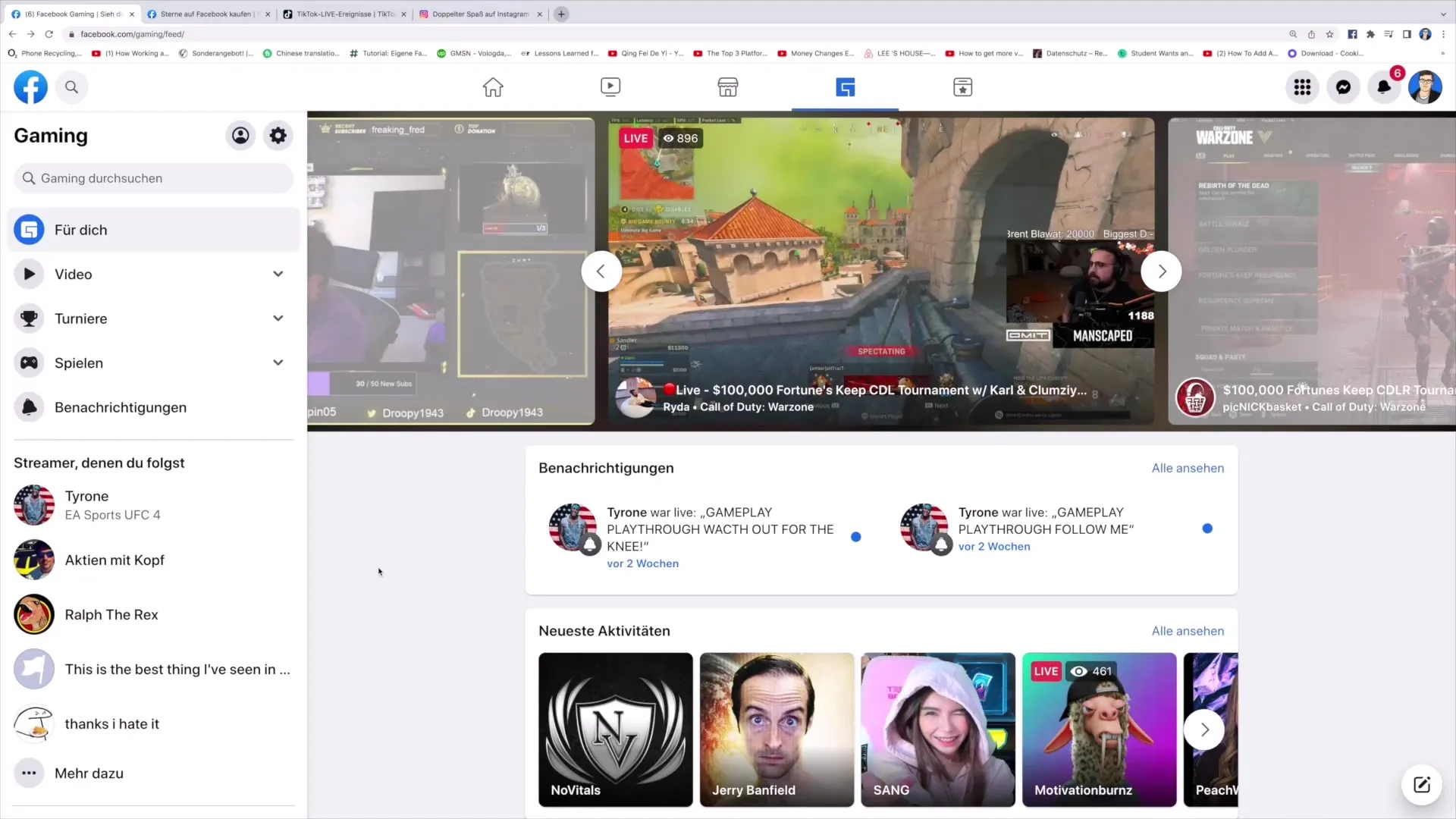Click the facebook.com/gaming/feed address bar
This screenshot has height=819, width=1456.
(x=675, y=34)
